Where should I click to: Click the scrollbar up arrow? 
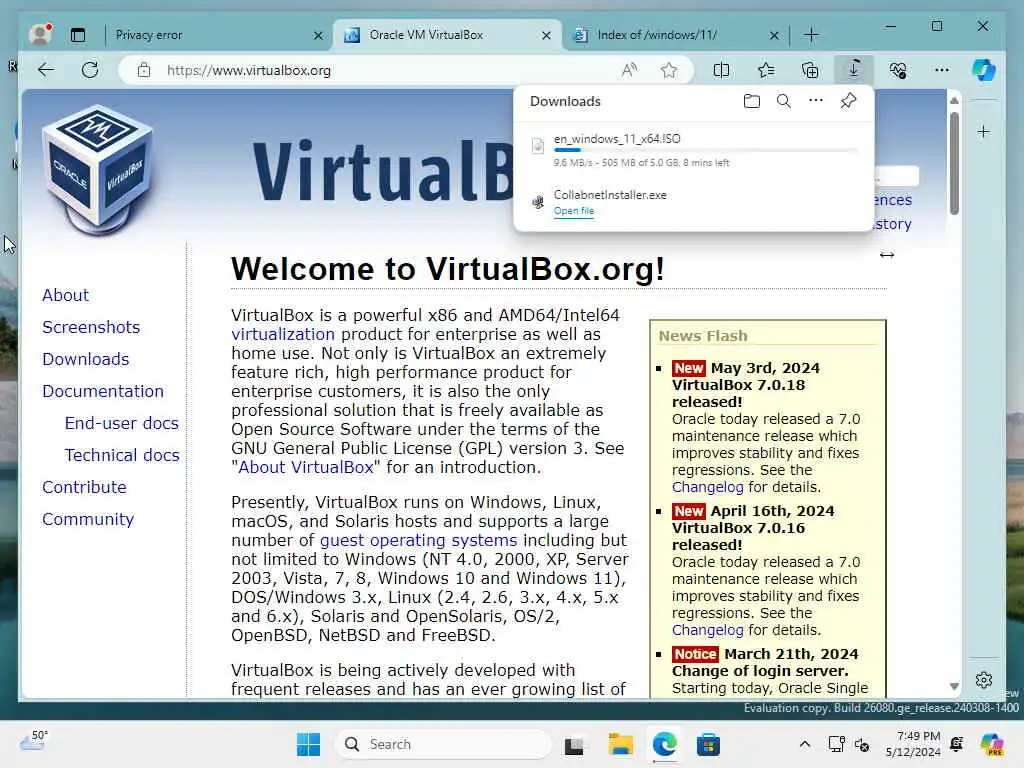click(x=954, y=101)
